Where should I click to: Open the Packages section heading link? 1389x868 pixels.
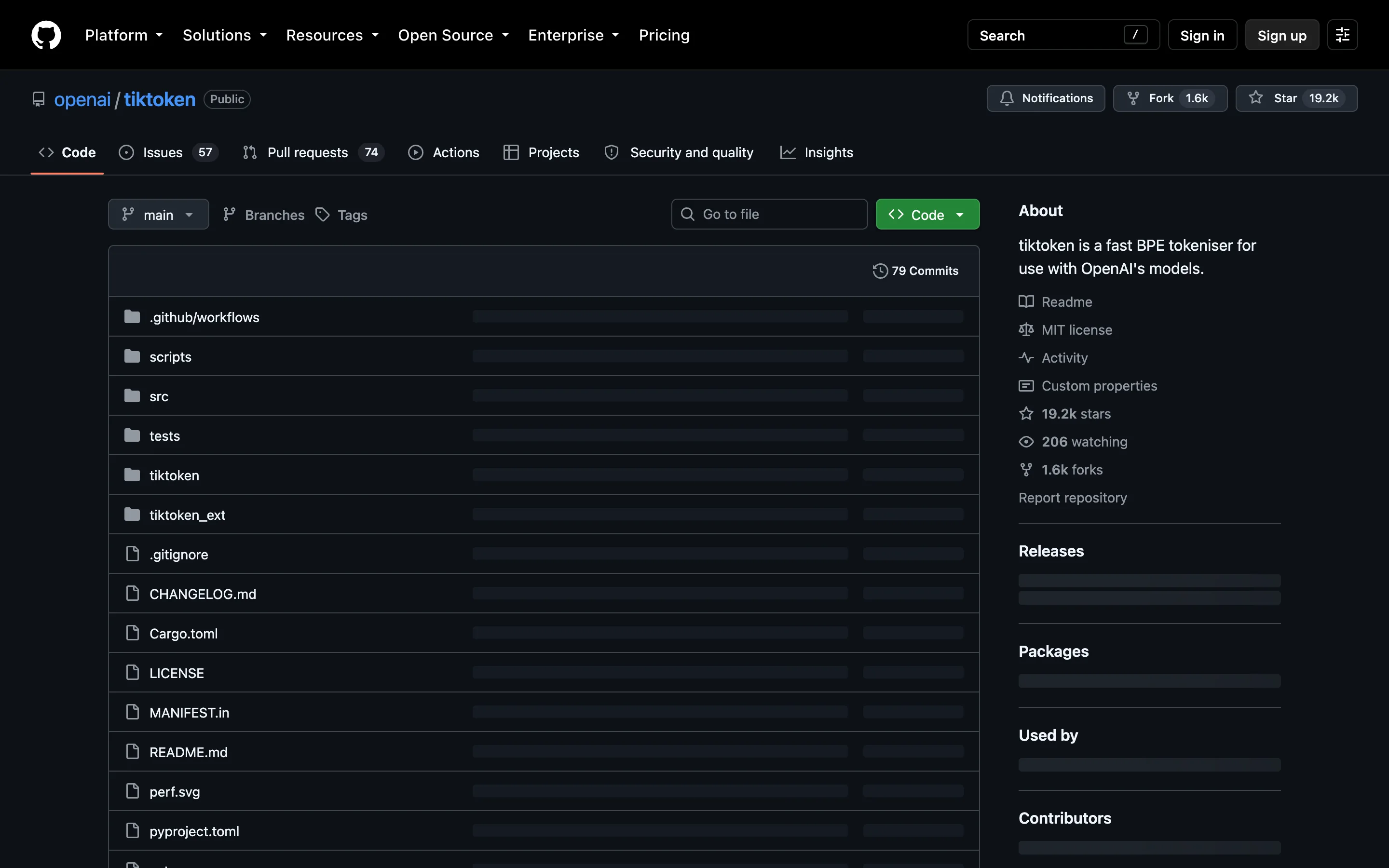1054,651
